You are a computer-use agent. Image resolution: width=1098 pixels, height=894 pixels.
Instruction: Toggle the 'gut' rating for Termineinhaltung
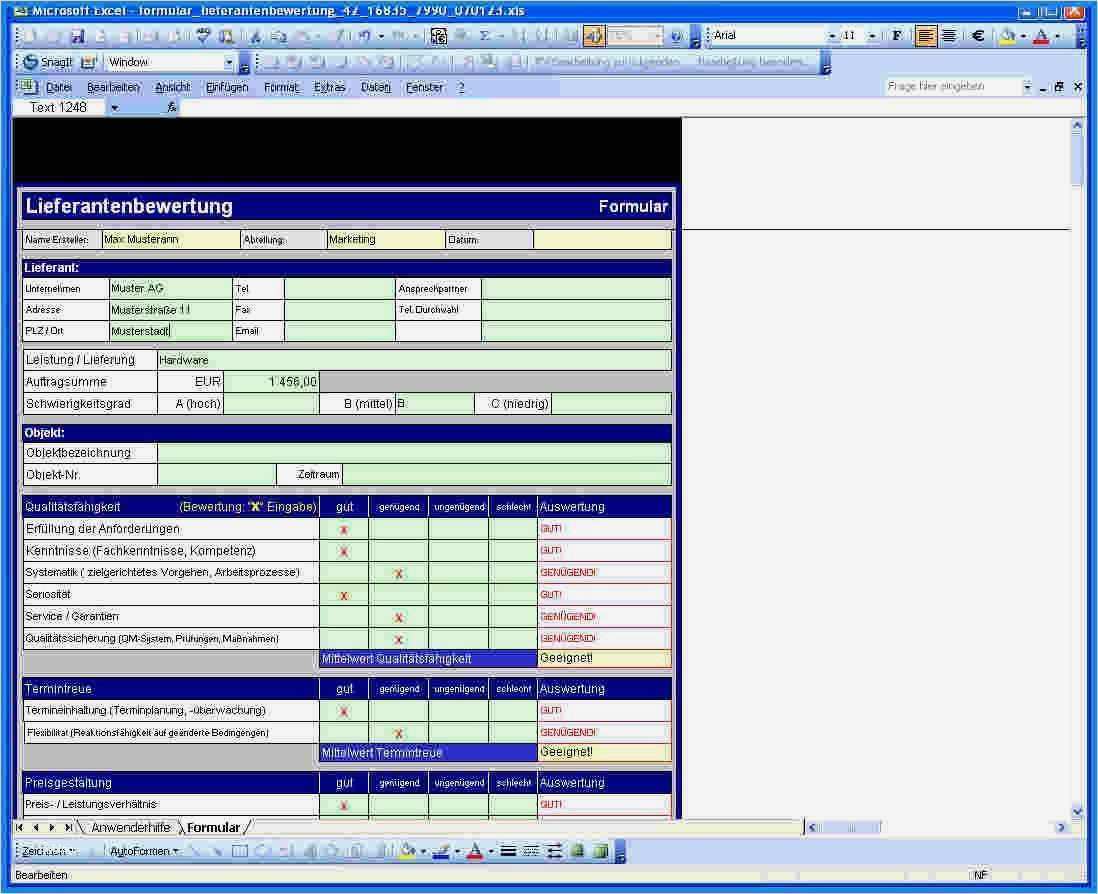click(x=344, y=710)
